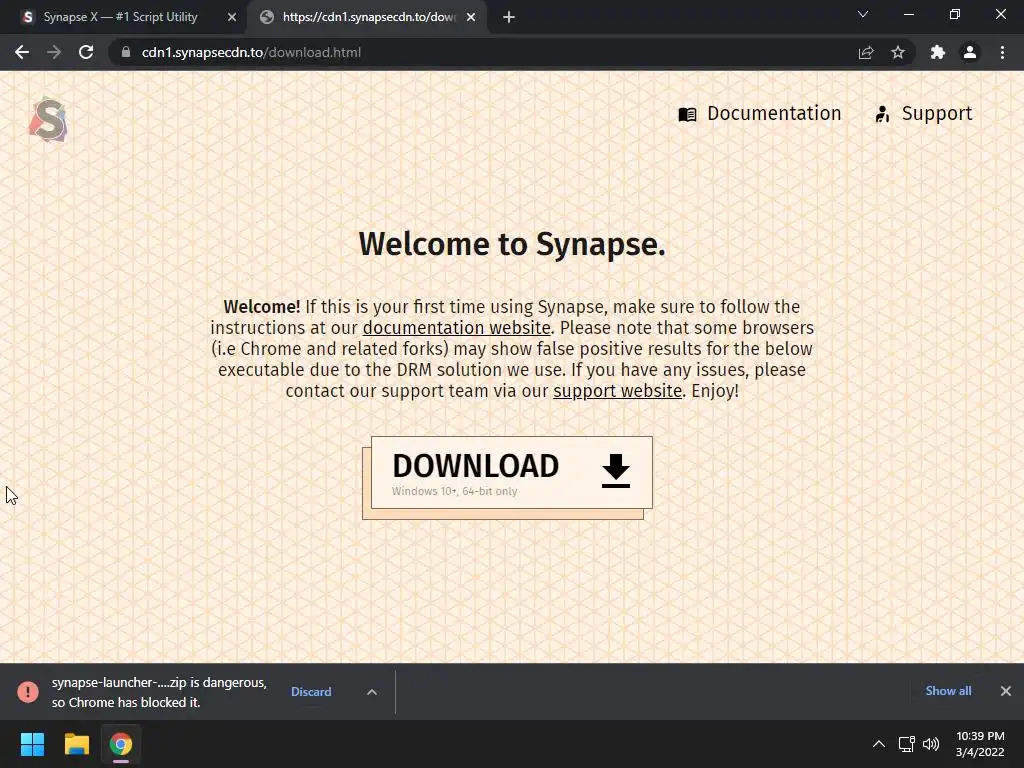The height and width of the screenshot is (768, 1024).
Task: Click the browser forward arrow
Action: click(x=54, y=52)
